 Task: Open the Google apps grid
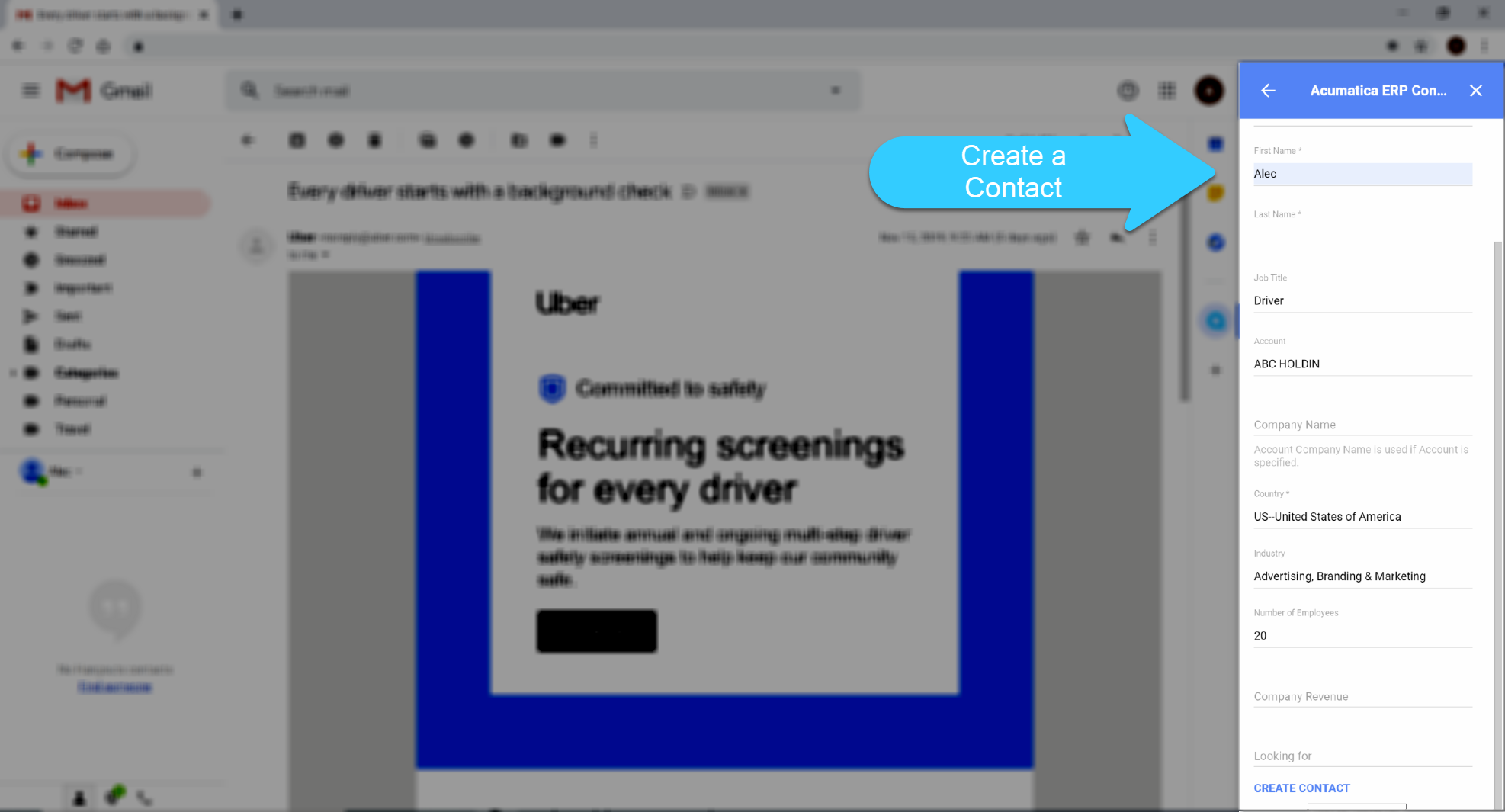1167,91
